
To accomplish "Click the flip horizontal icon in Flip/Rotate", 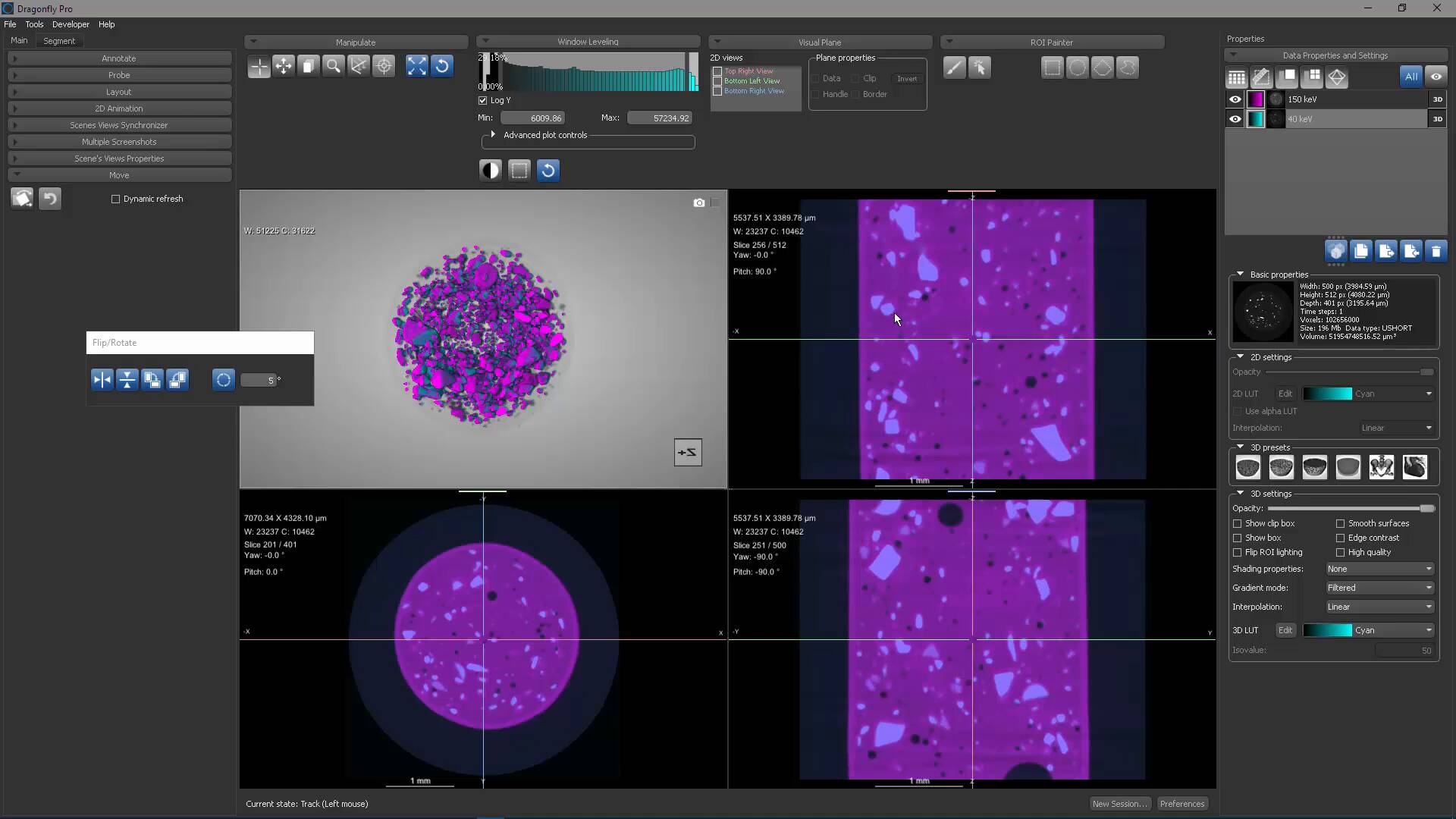I will coord(102,380).
